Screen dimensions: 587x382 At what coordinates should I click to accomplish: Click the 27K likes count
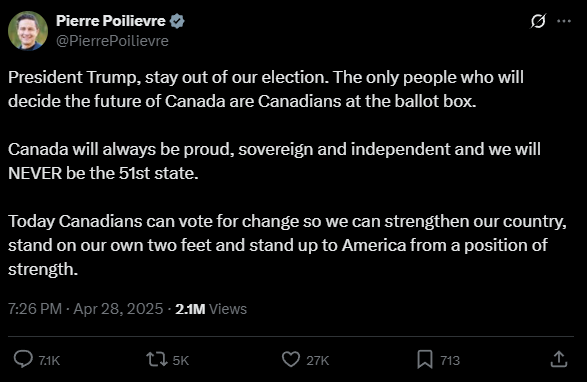317,360
